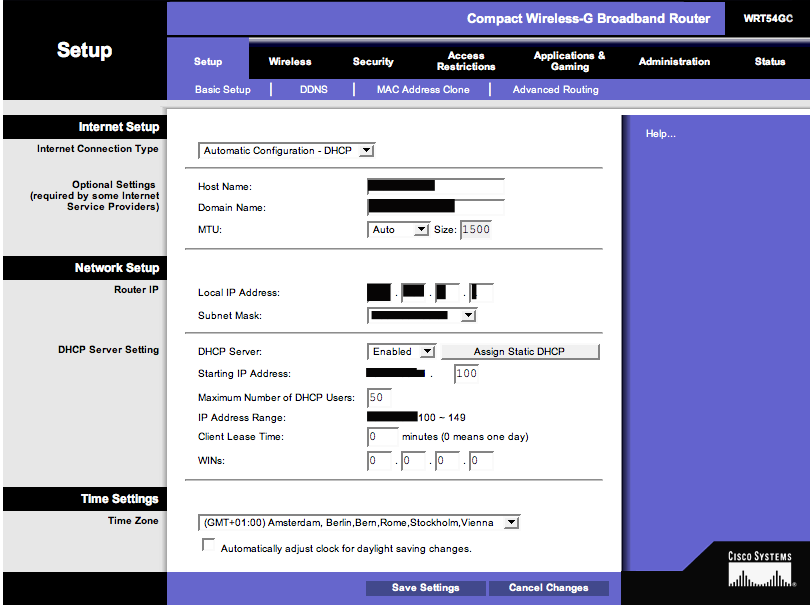
Task: Open the Security tab
Action: [x=373, y=61]
